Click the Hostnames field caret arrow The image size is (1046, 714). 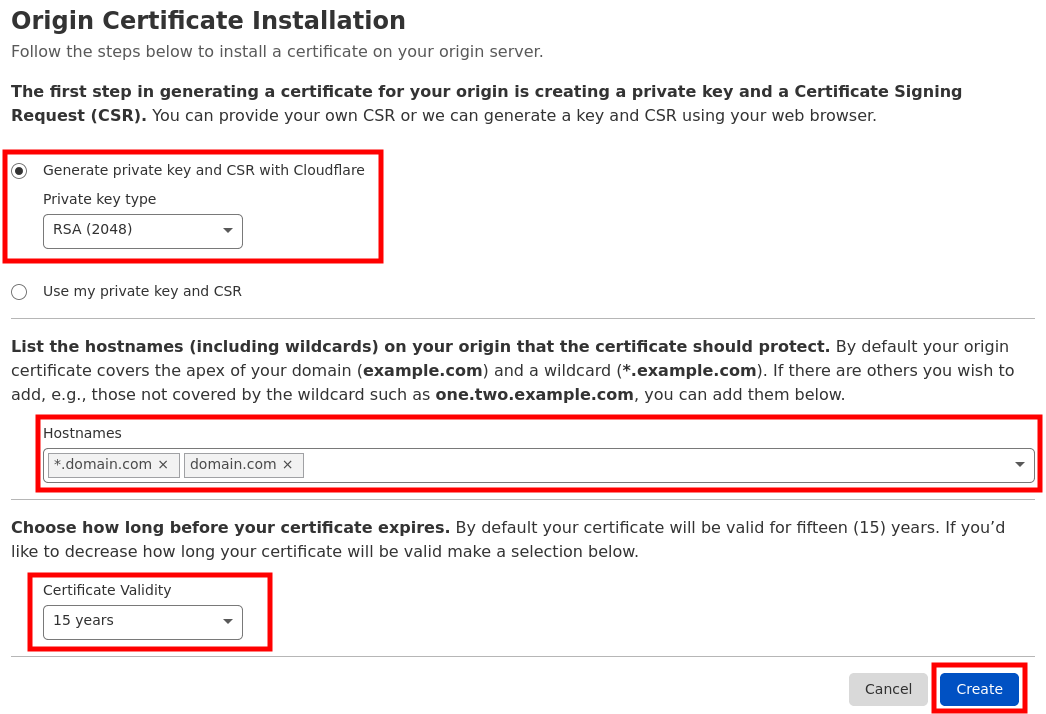coord(1019,464)
